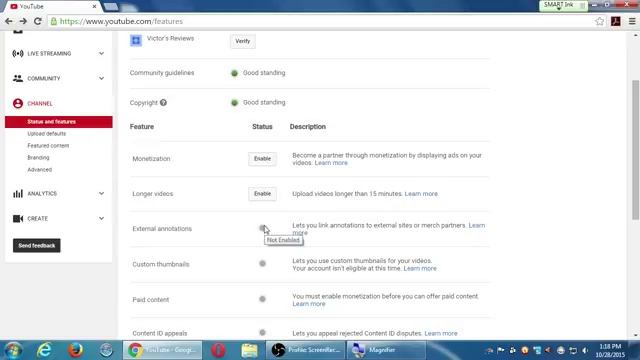Open the file explorer taskbar icon
Screen dimensions: 640x360
coord(249,350)
